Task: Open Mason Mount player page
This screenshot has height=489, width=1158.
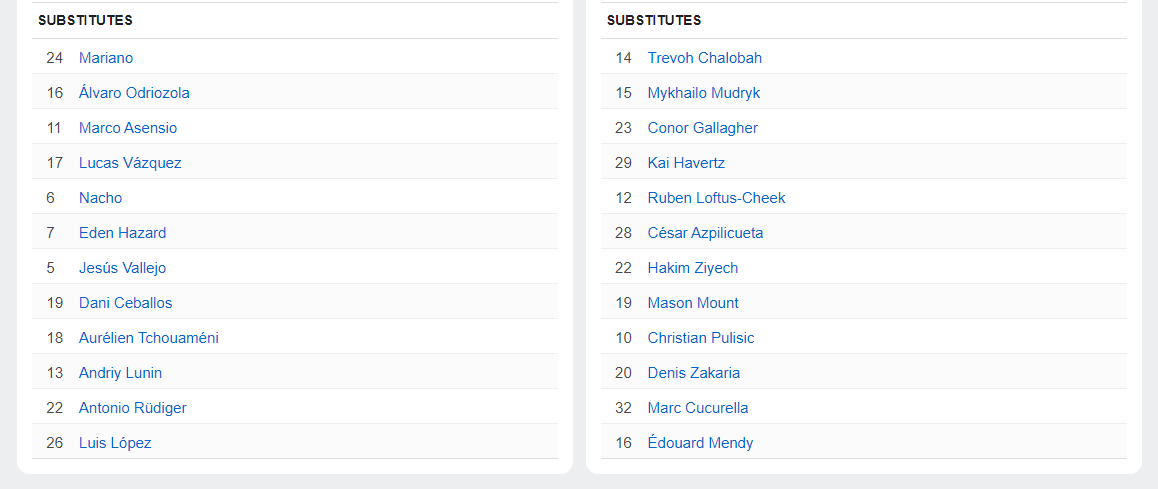Action: point(693,303)
